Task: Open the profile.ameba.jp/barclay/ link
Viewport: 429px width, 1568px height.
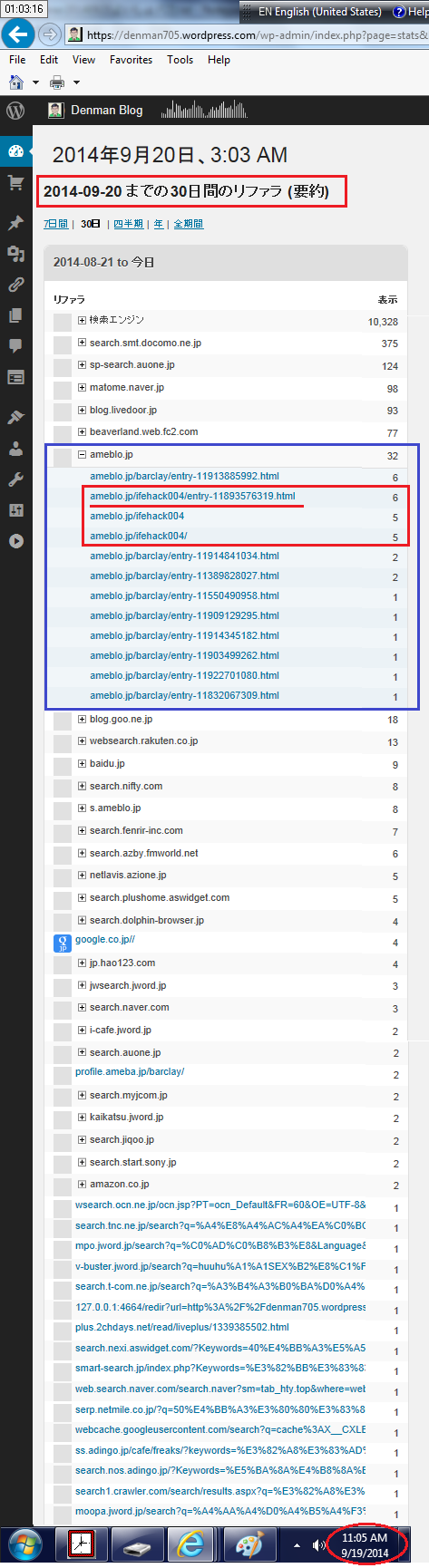Action: [x=130, y=1072]
